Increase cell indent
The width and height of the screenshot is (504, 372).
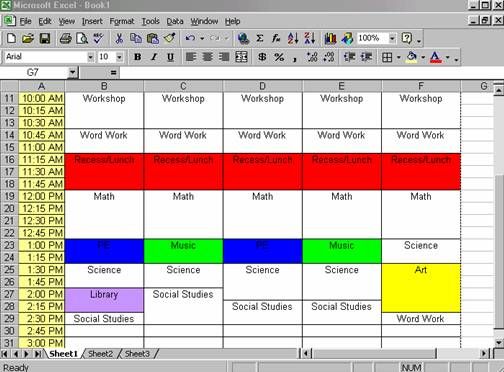pyautogui.click(x=366, y=57)
